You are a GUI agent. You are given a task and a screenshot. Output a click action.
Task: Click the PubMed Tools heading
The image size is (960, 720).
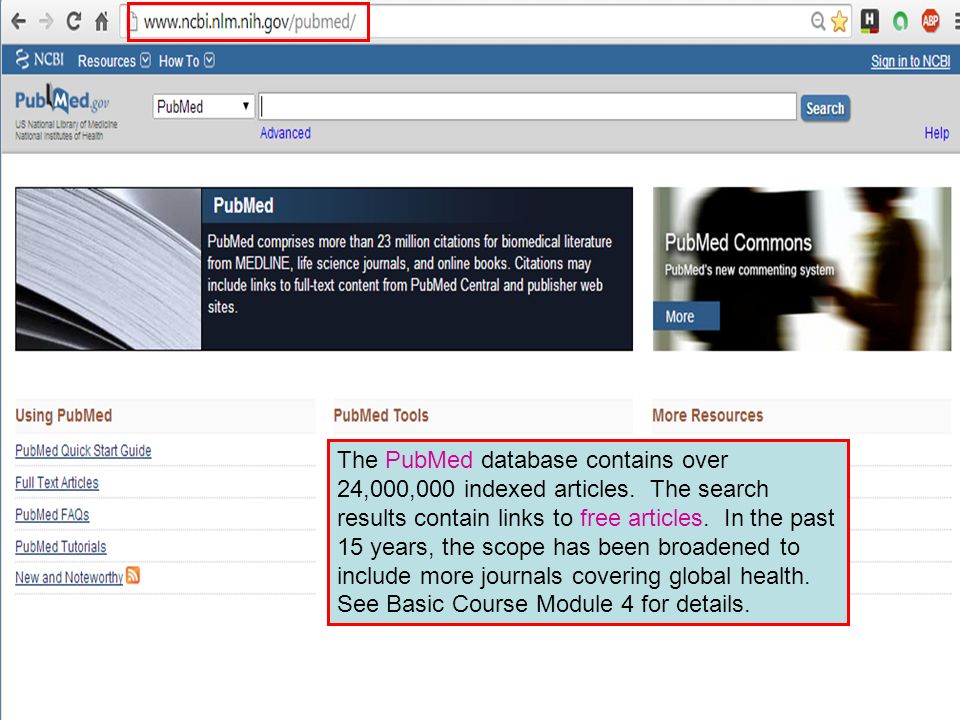tap(381, 415)
